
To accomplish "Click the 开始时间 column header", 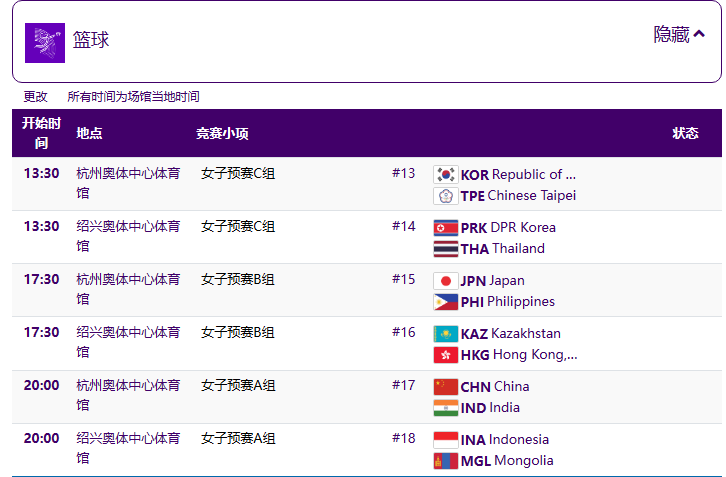I will pos(41,133).
